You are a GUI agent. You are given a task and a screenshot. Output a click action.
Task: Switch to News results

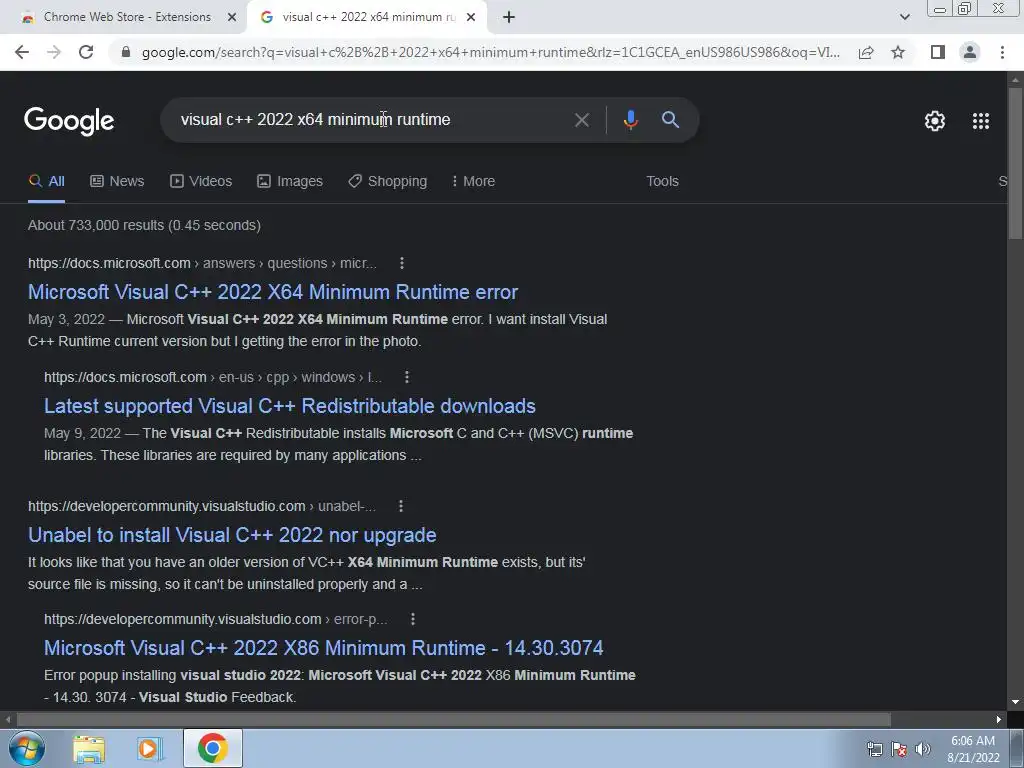pyautogui.click(x=117, y=182)
